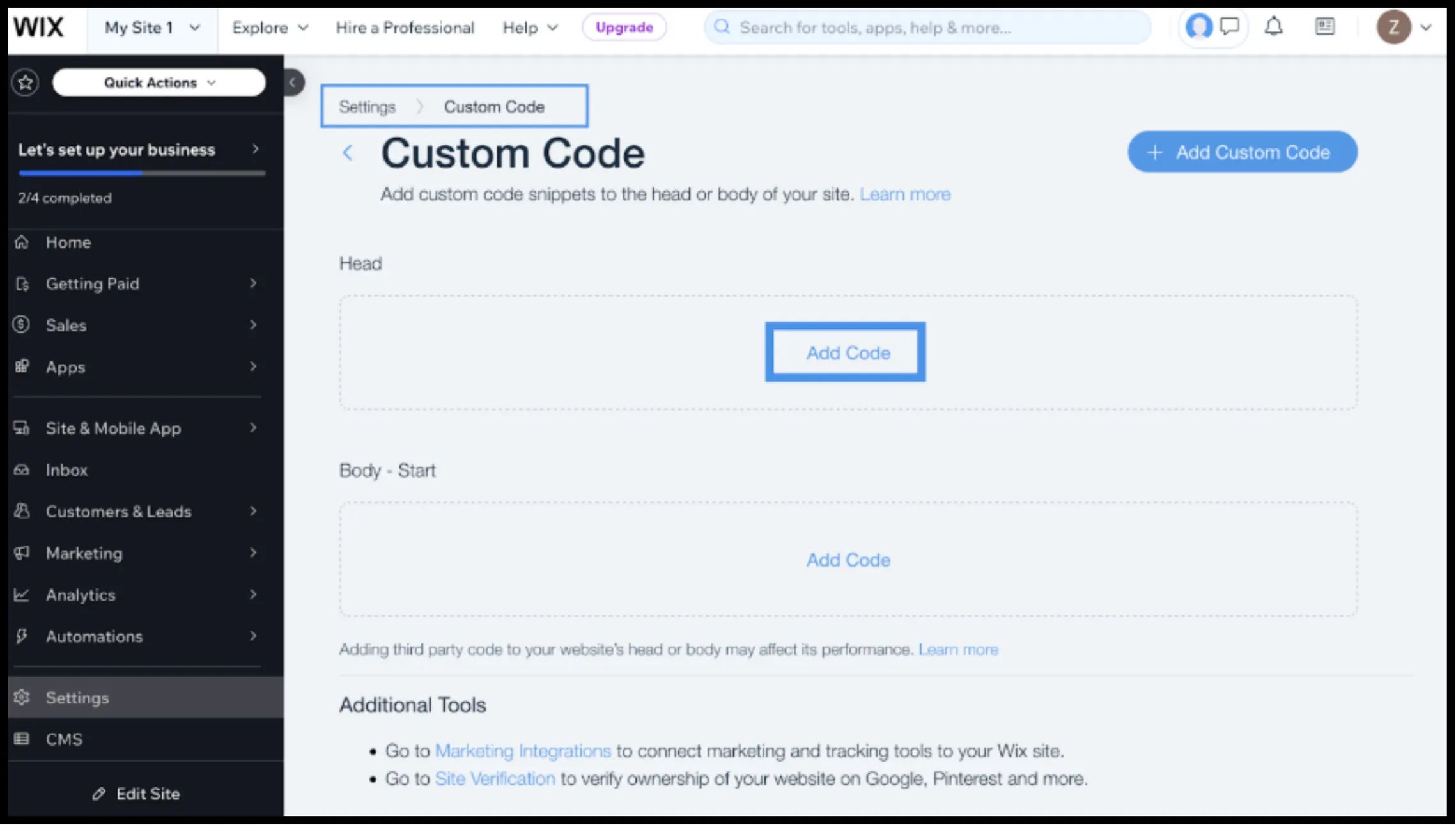
Task: Expand the Apps sidebar section
Action: (65, 367)
